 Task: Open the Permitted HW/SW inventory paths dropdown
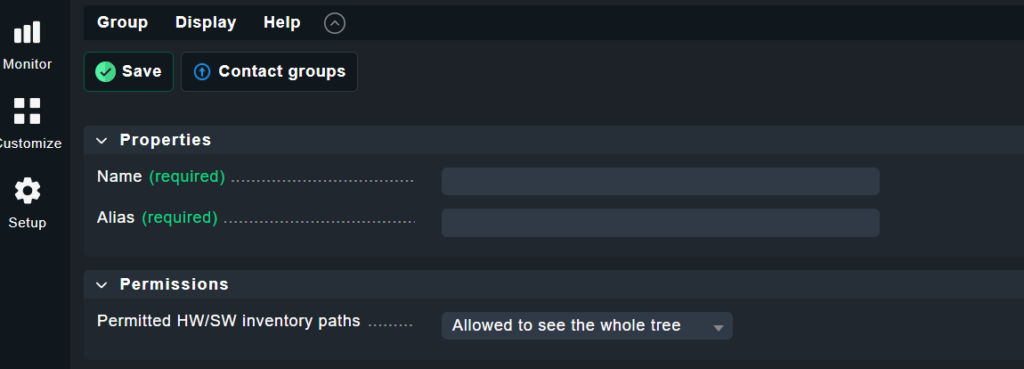point(587,326)
